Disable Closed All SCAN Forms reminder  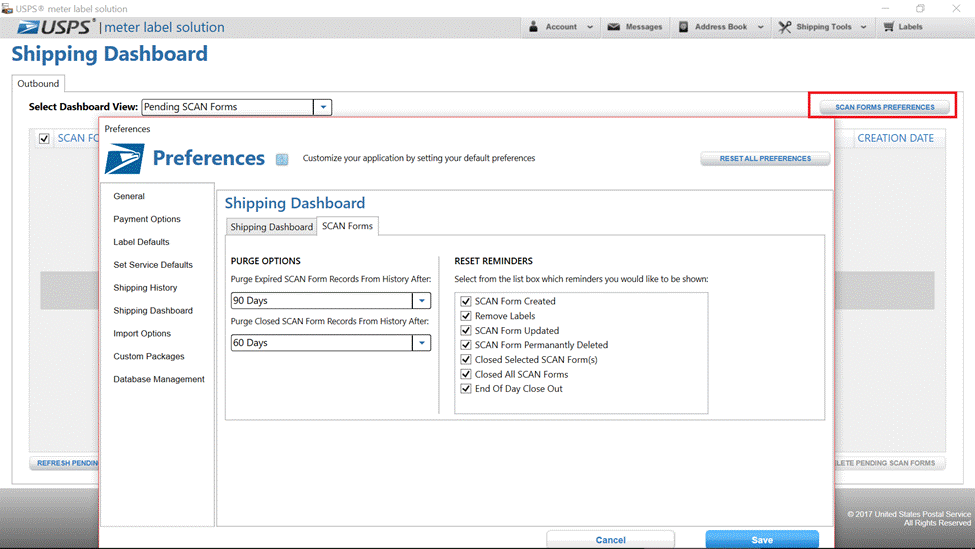pyautogui.click(x=466, y=374)
